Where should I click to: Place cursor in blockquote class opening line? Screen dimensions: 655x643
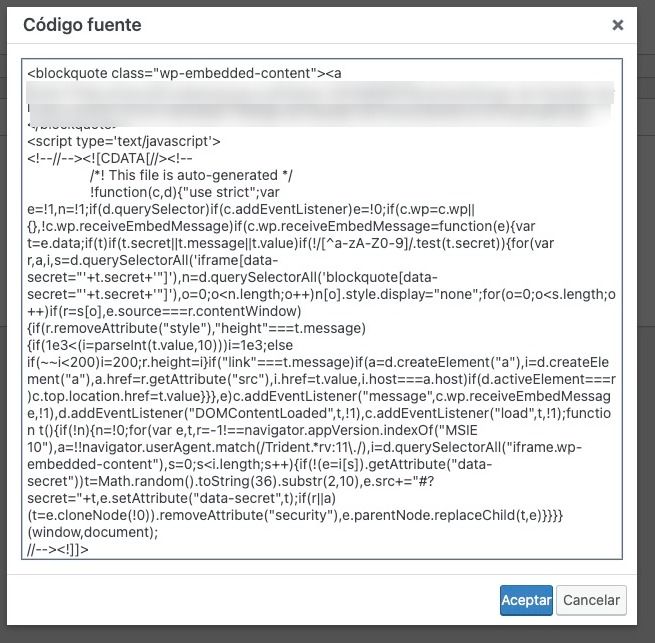pos(184,73)
